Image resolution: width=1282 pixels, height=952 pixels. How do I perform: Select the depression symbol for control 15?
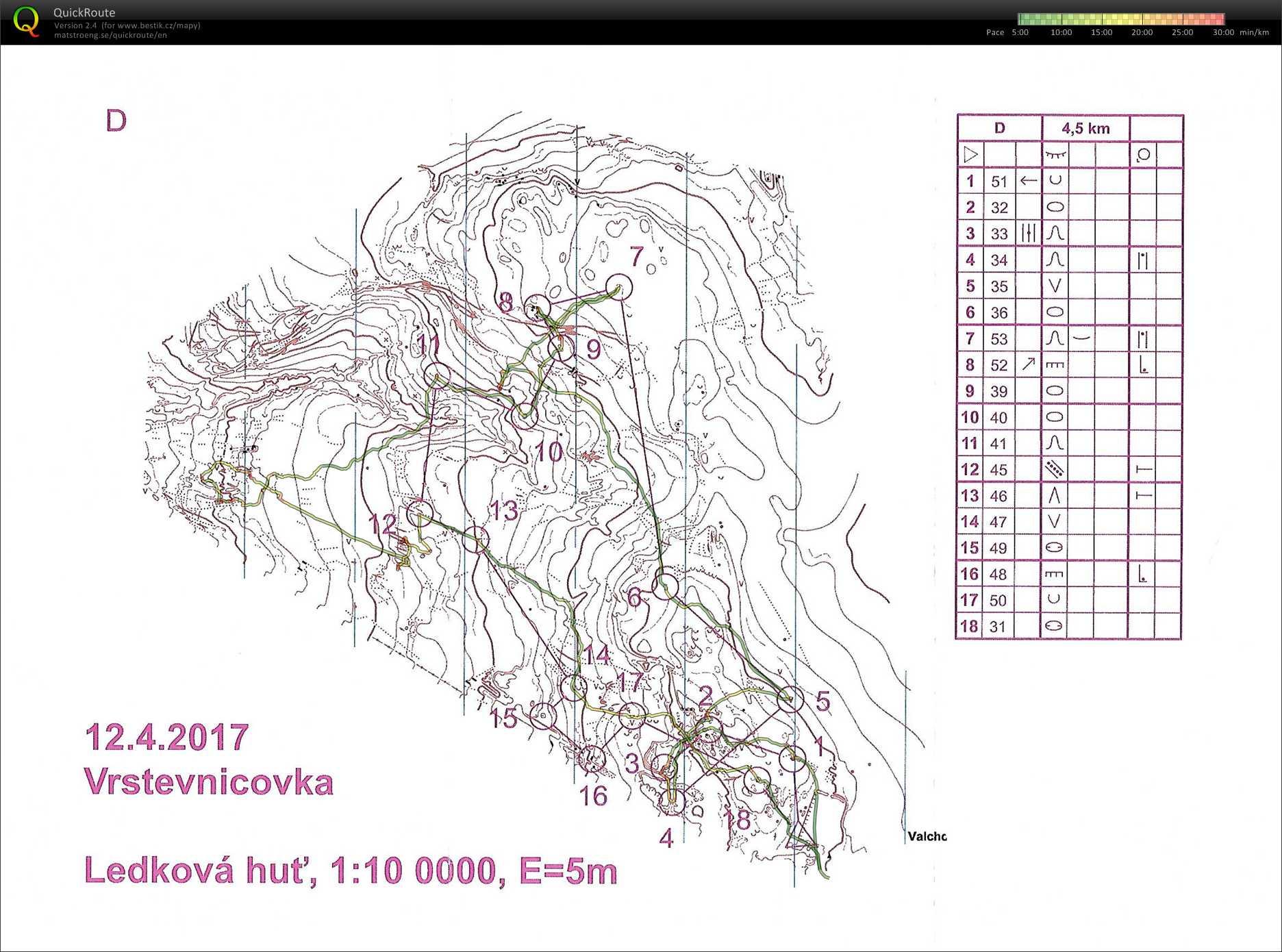1055,548
